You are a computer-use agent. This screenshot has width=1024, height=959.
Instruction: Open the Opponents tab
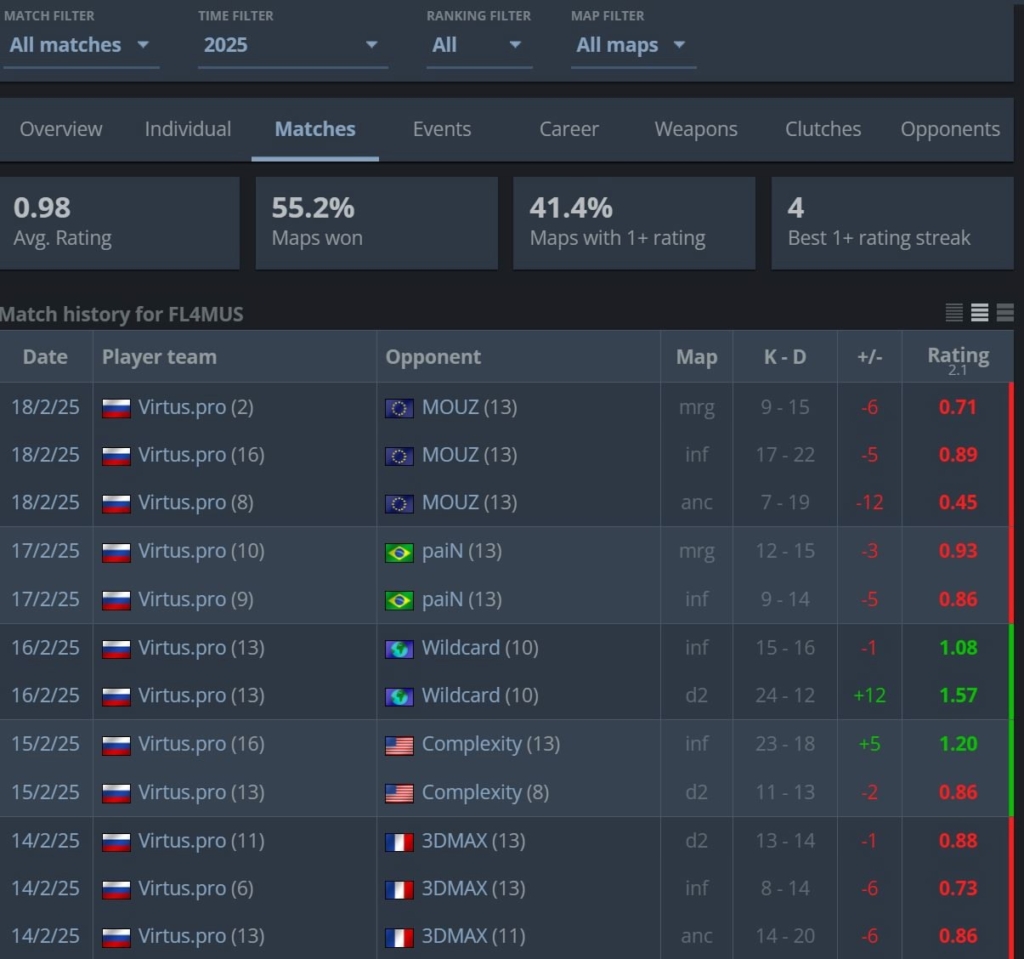coord(950,129)
